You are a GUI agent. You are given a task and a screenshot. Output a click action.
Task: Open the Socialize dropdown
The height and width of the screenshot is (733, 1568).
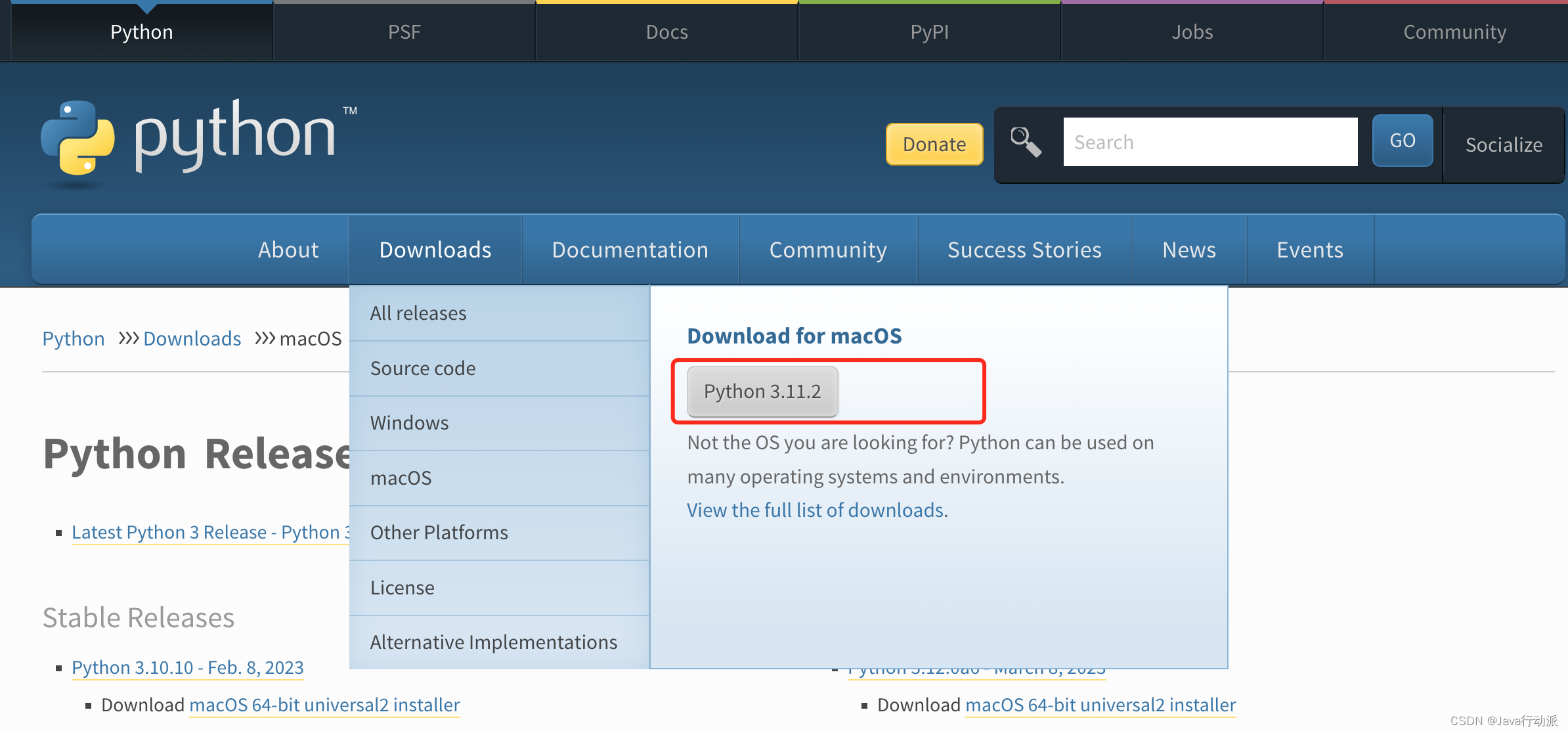click(1503, 144)
